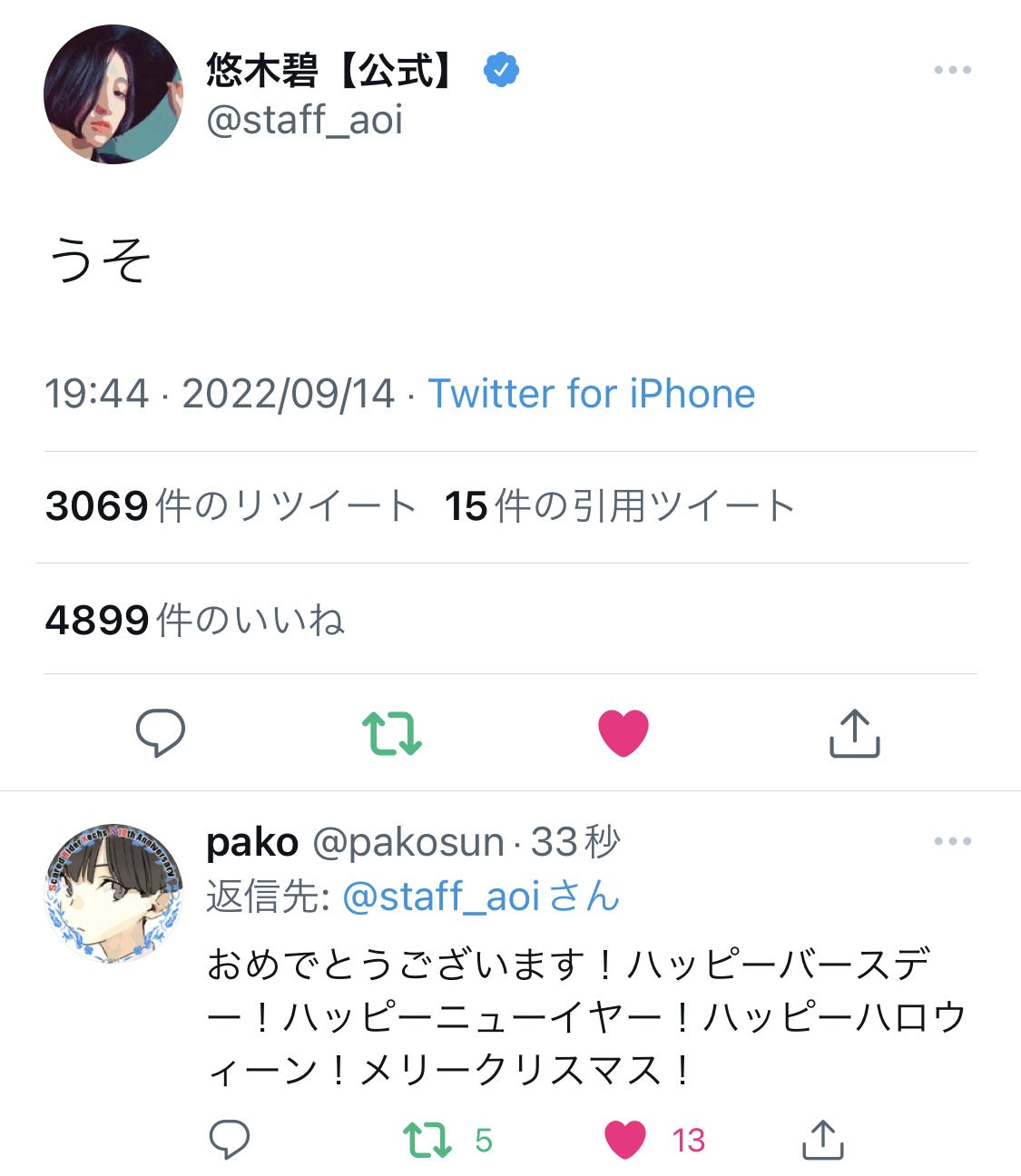View the 4899 likes list
1021x1176 pixels.
coord(194,620)
